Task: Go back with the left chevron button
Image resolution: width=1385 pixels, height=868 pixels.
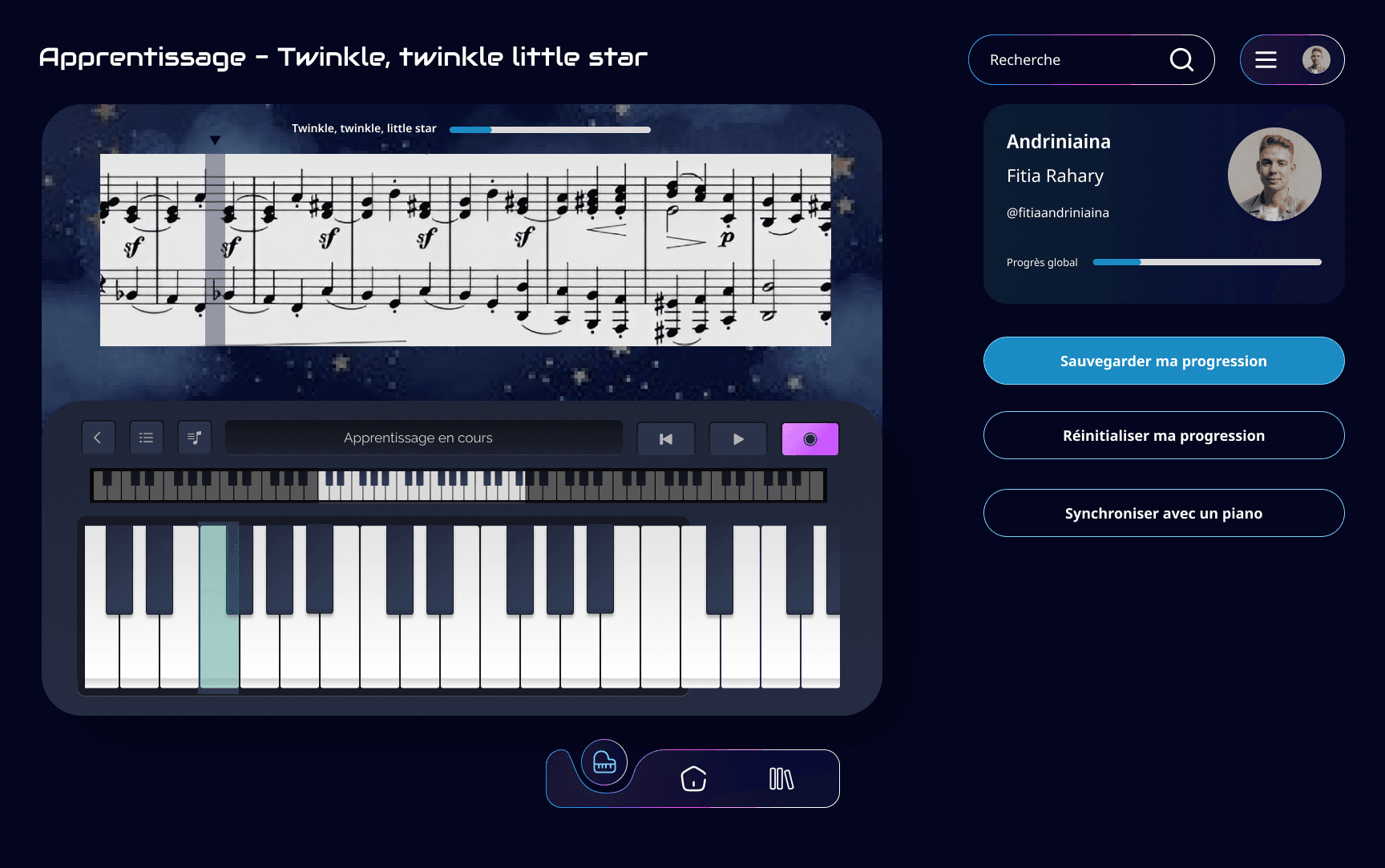Action: click(x=98, y=438)
